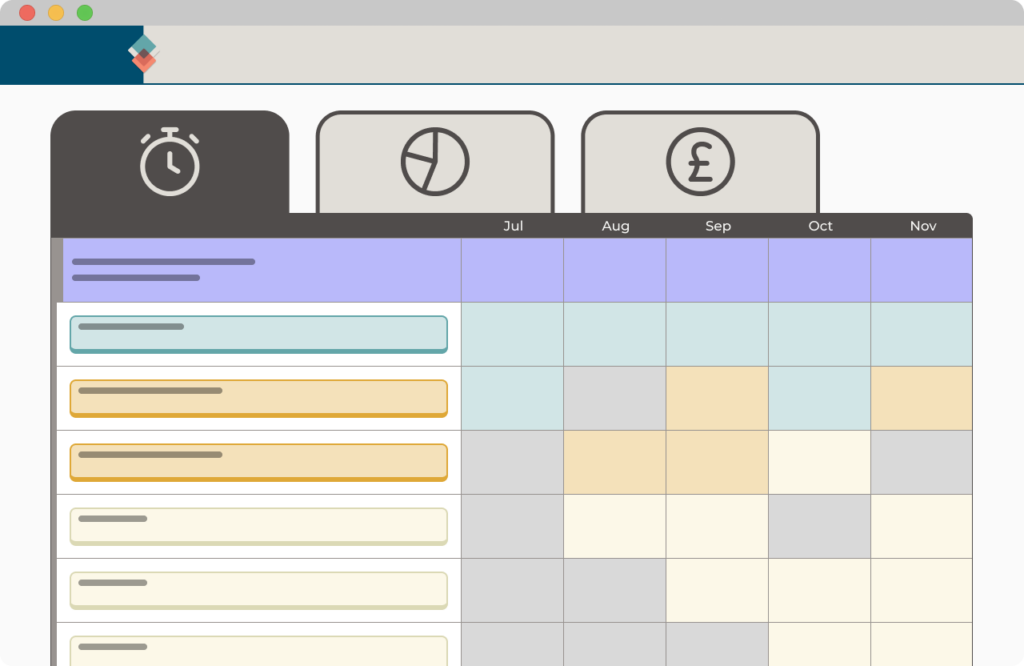This screenshot has width=1024, height=666.
Task: Switch to the pie chart tab
Action: [435, 162]
